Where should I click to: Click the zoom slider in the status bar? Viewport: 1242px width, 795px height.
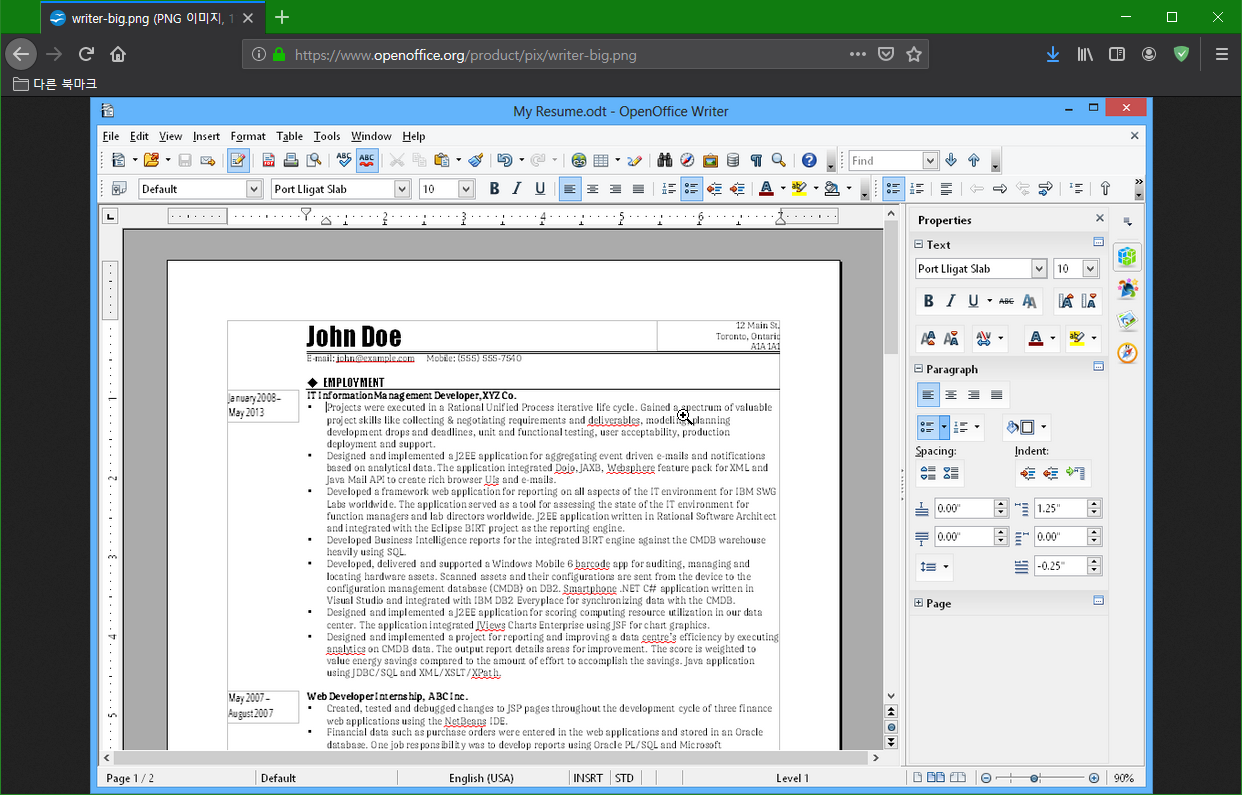1038,778
